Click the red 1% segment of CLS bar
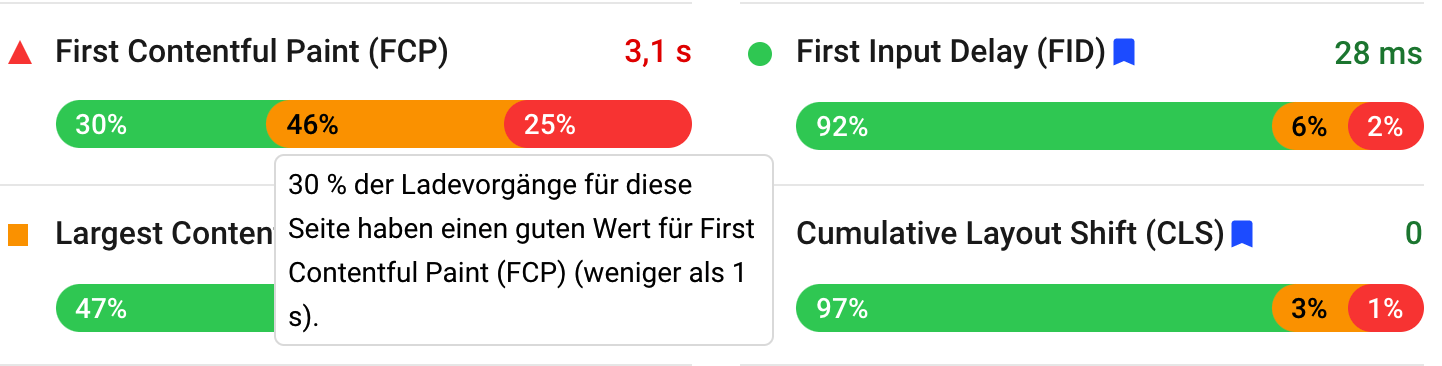The image size is (1442, 366). pos(1386,308)
